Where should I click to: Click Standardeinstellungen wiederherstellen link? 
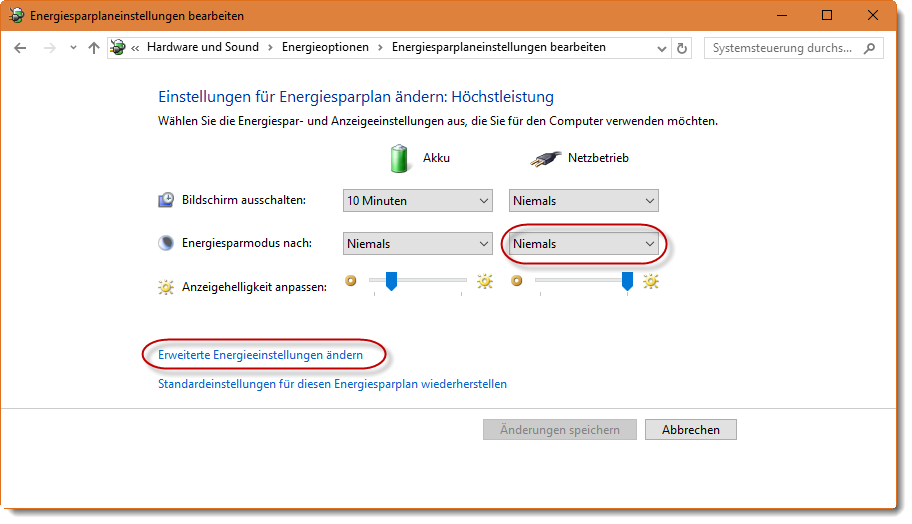click(332, 384)
